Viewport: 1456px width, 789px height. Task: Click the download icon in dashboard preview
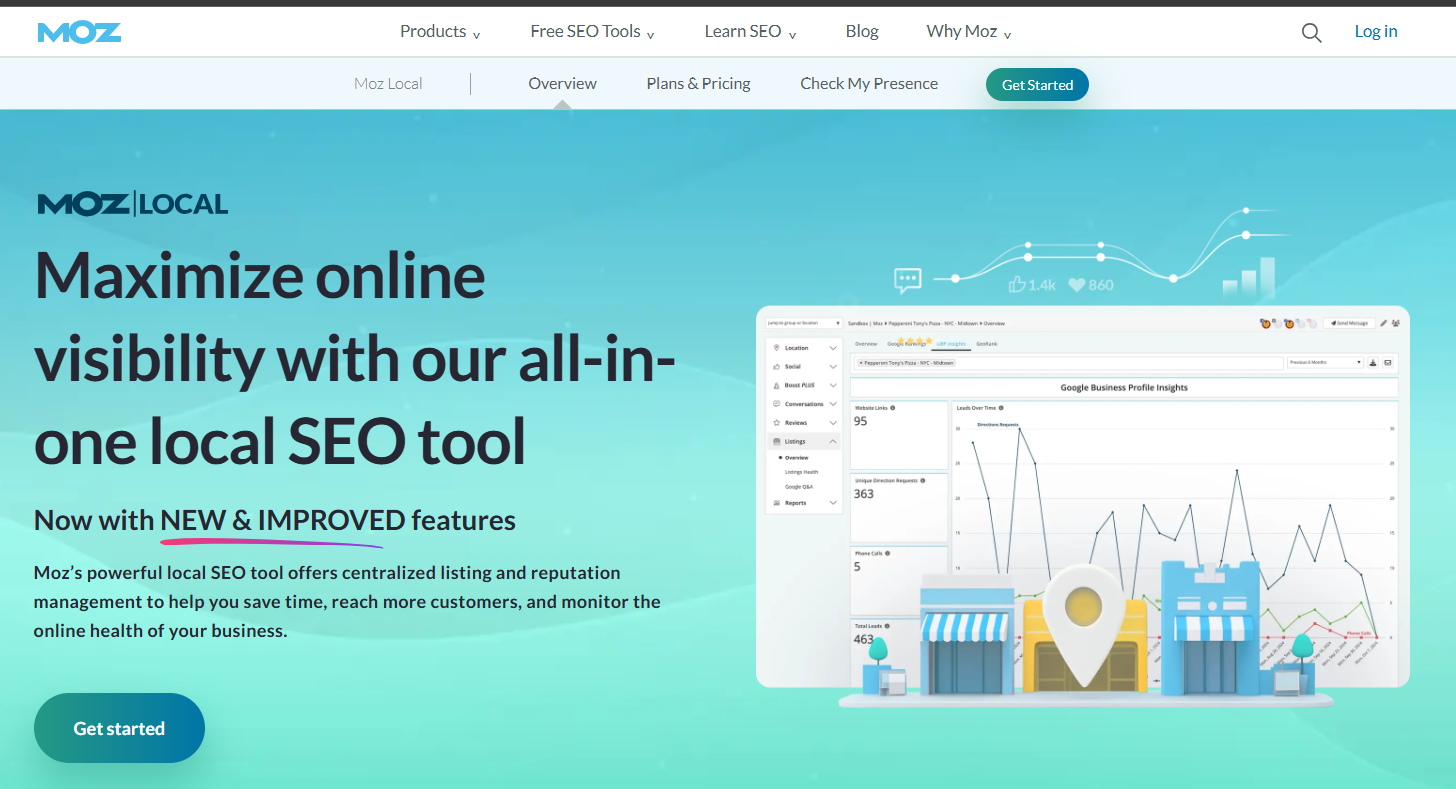point(1373,362)
